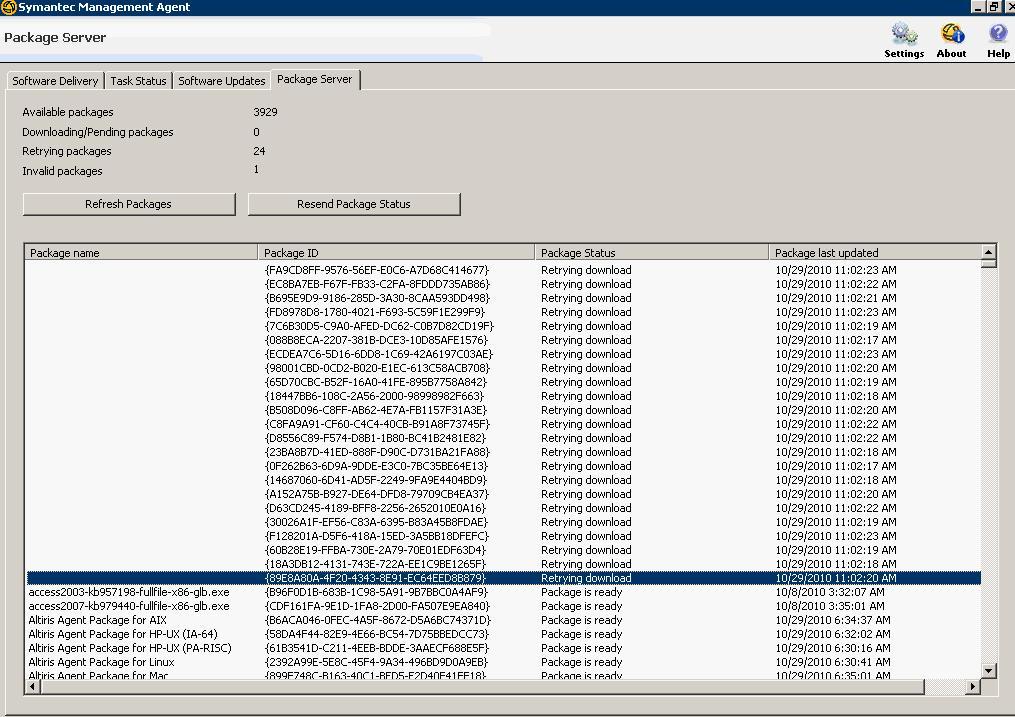Select row with ID {ECDEA7C6-5D16-6DD8-1C69-42A6197C03AE}
The height and width of the screenshot is (717, 1015).
click(503, 354)
